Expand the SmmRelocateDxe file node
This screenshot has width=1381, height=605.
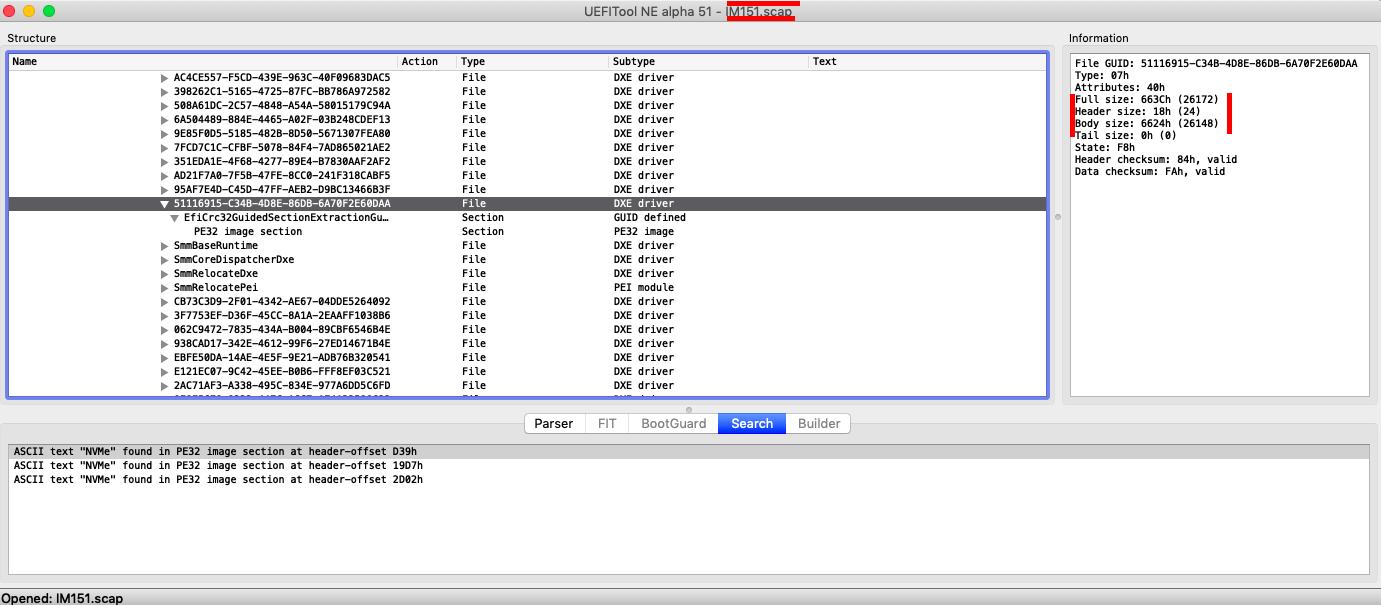165,273
